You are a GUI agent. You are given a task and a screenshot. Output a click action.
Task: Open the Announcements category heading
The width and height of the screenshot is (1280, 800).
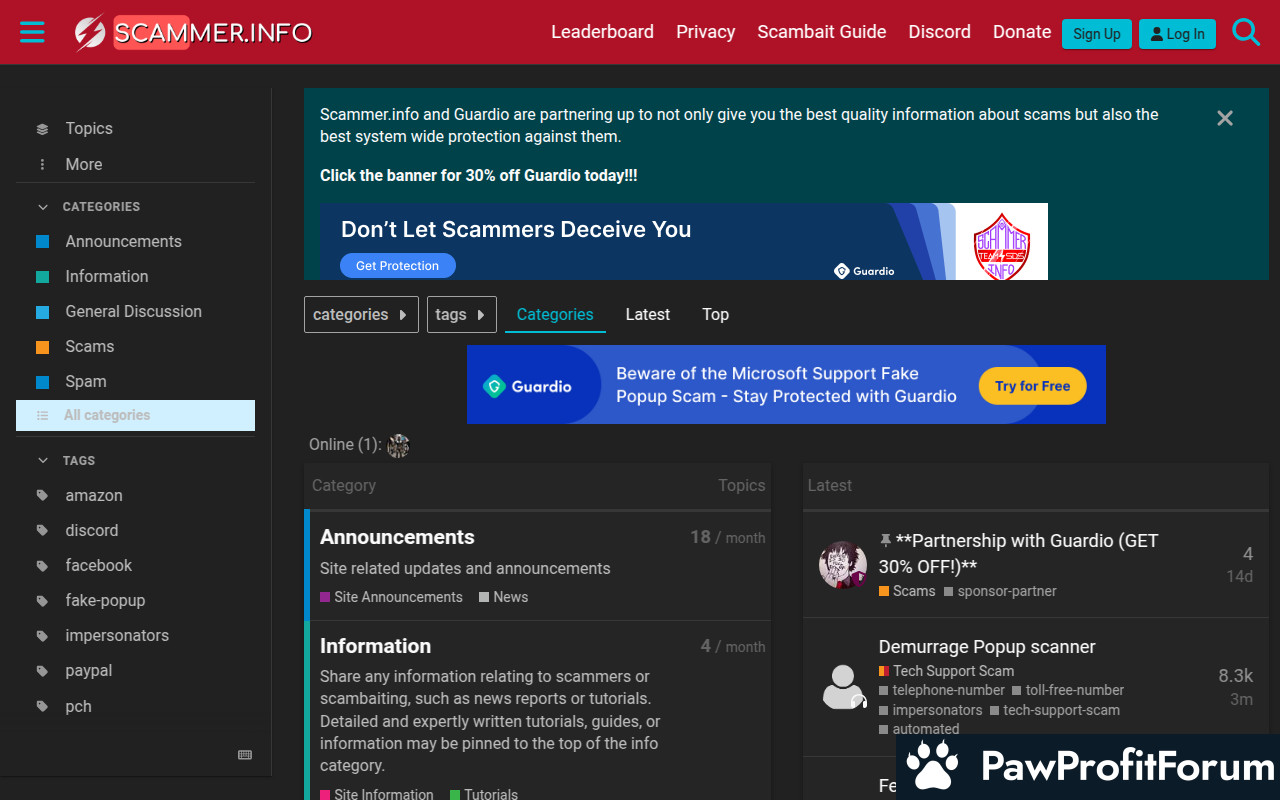coord(397,537)
